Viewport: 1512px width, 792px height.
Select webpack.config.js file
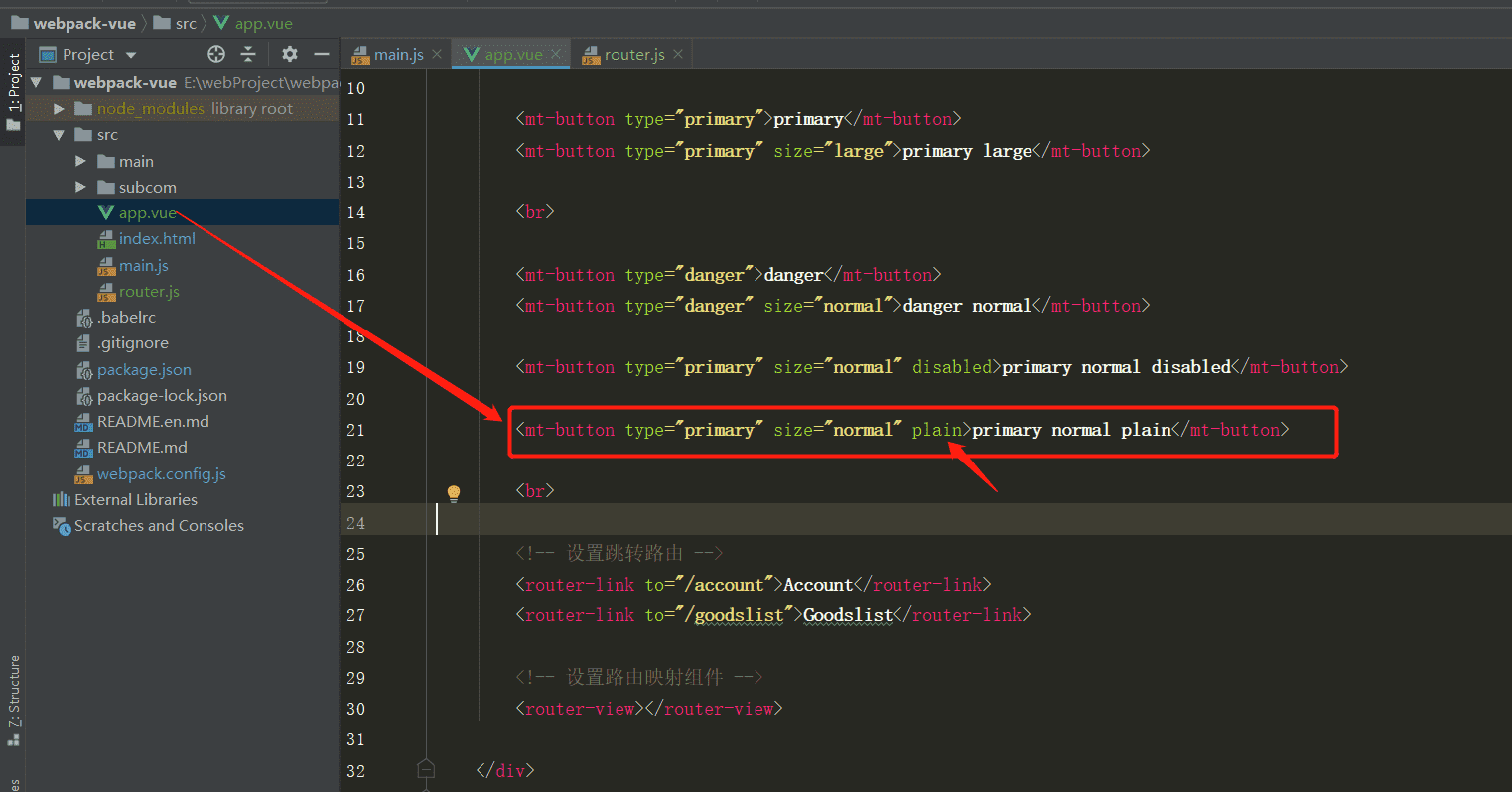tap(162, 473)
